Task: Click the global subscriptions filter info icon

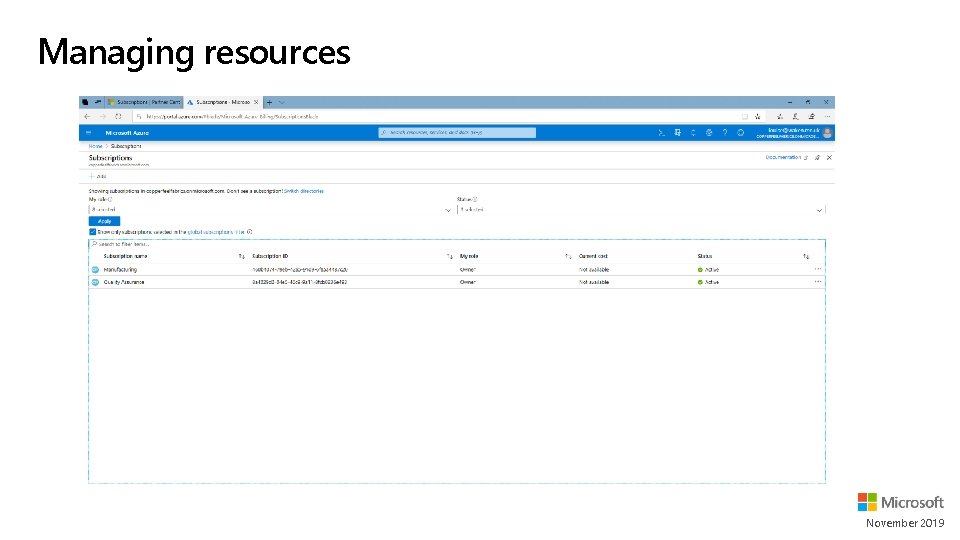Action: click(x=250, y=232)
